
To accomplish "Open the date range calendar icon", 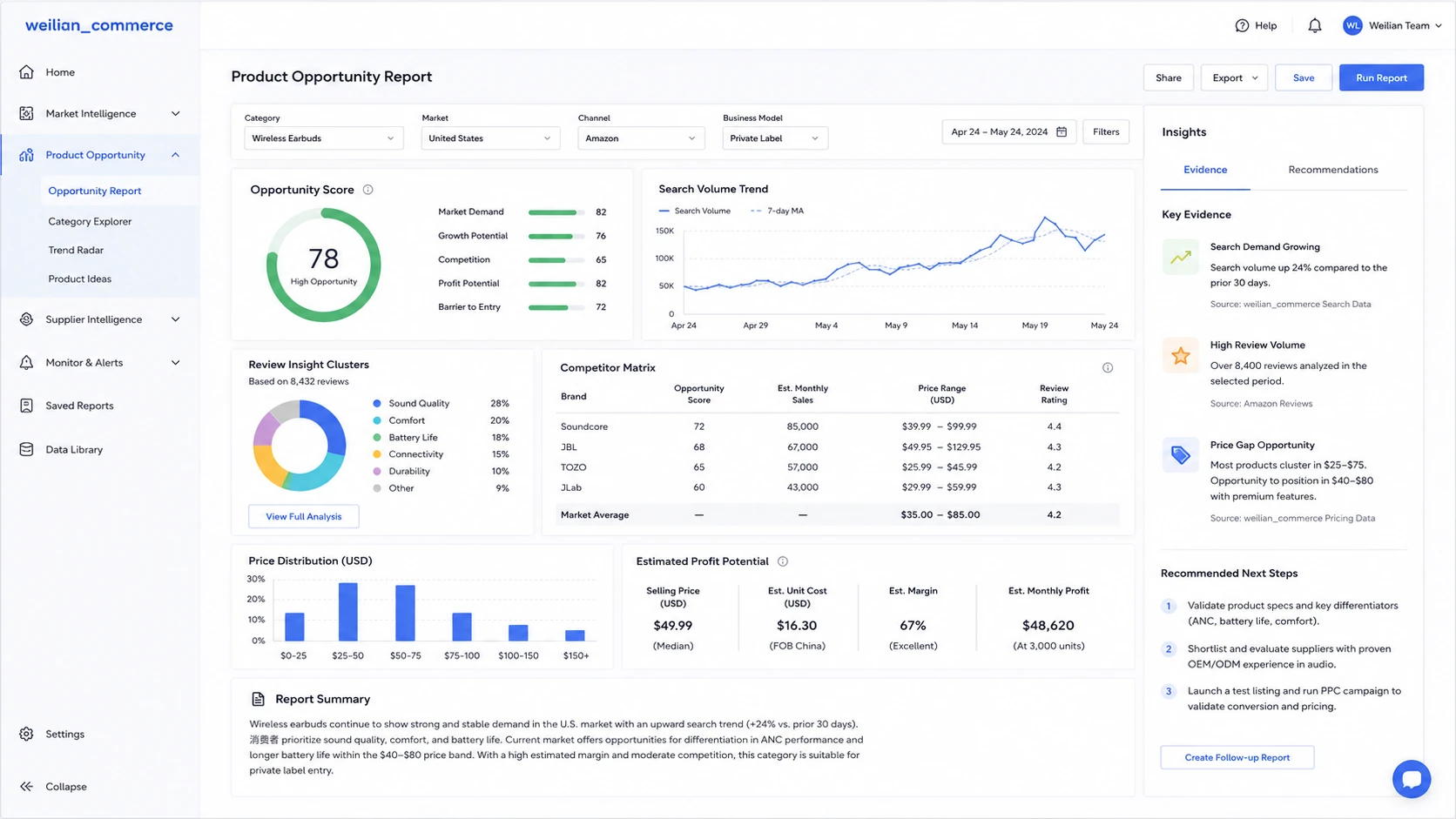I will click(x=1062, y=132).
